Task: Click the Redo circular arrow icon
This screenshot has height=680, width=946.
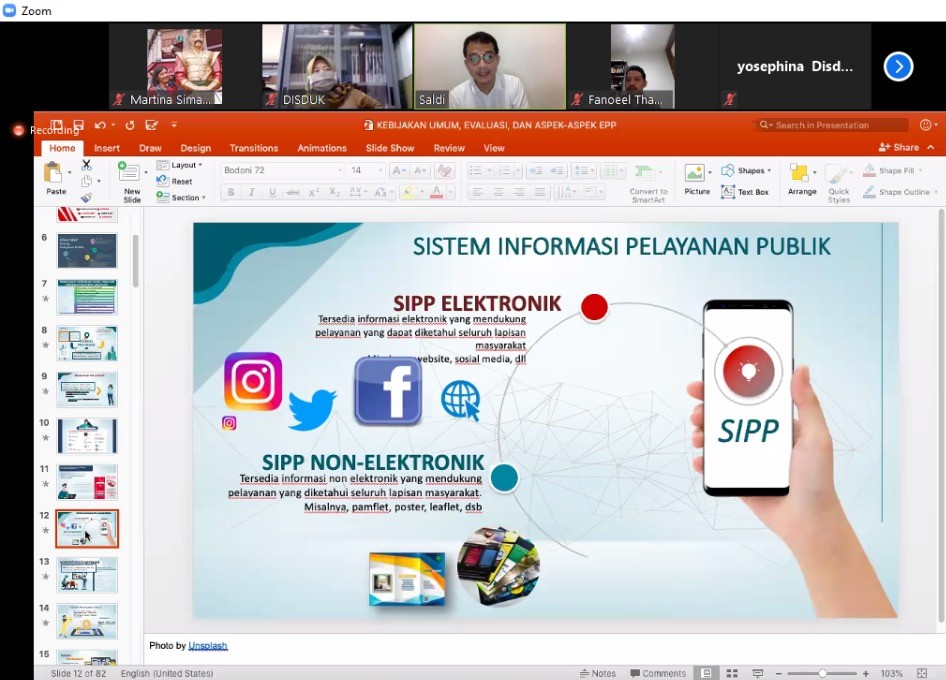Action: point(130,125)
